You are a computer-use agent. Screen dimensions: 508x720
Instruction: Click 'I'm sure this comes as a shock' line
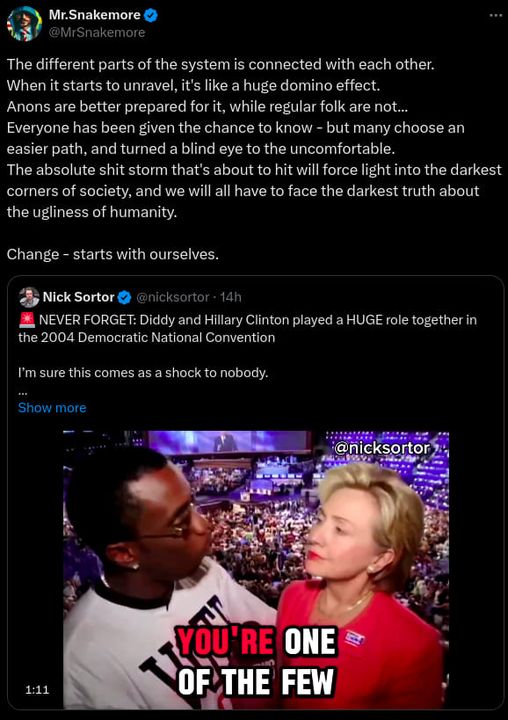[x=143, y=372]
